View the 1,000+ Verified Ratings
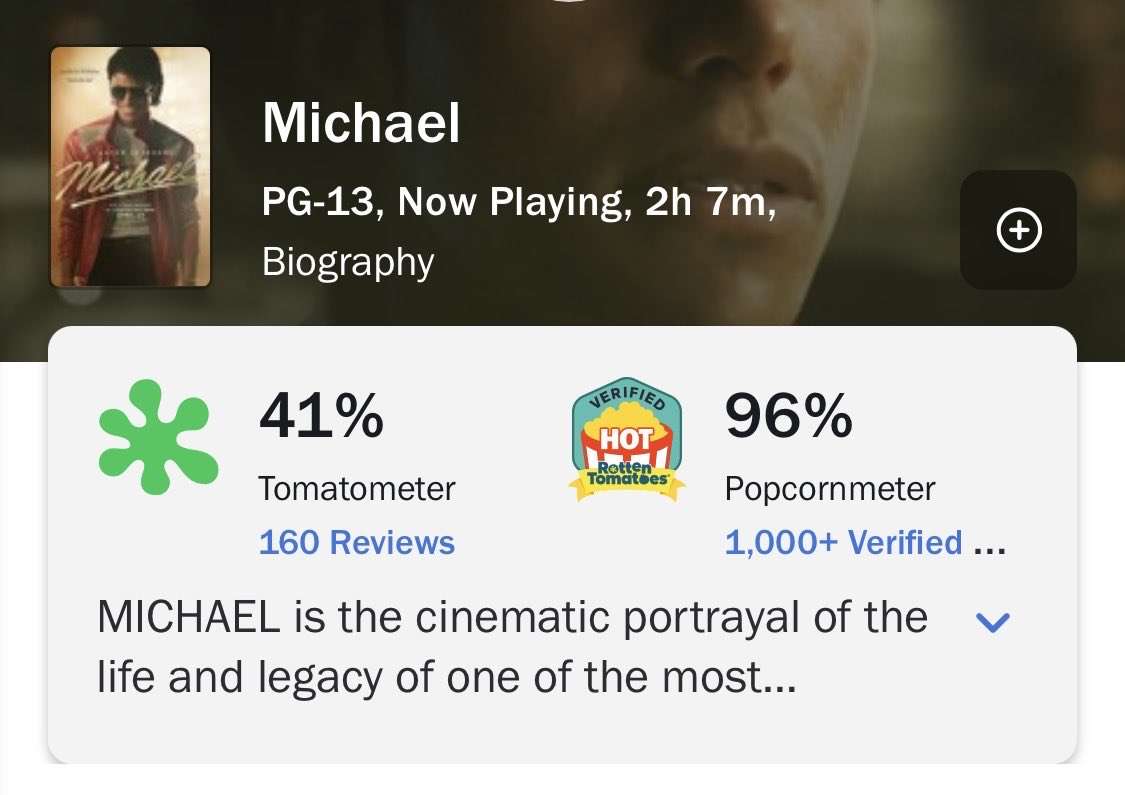1125x795 pixels. (843, 542)
